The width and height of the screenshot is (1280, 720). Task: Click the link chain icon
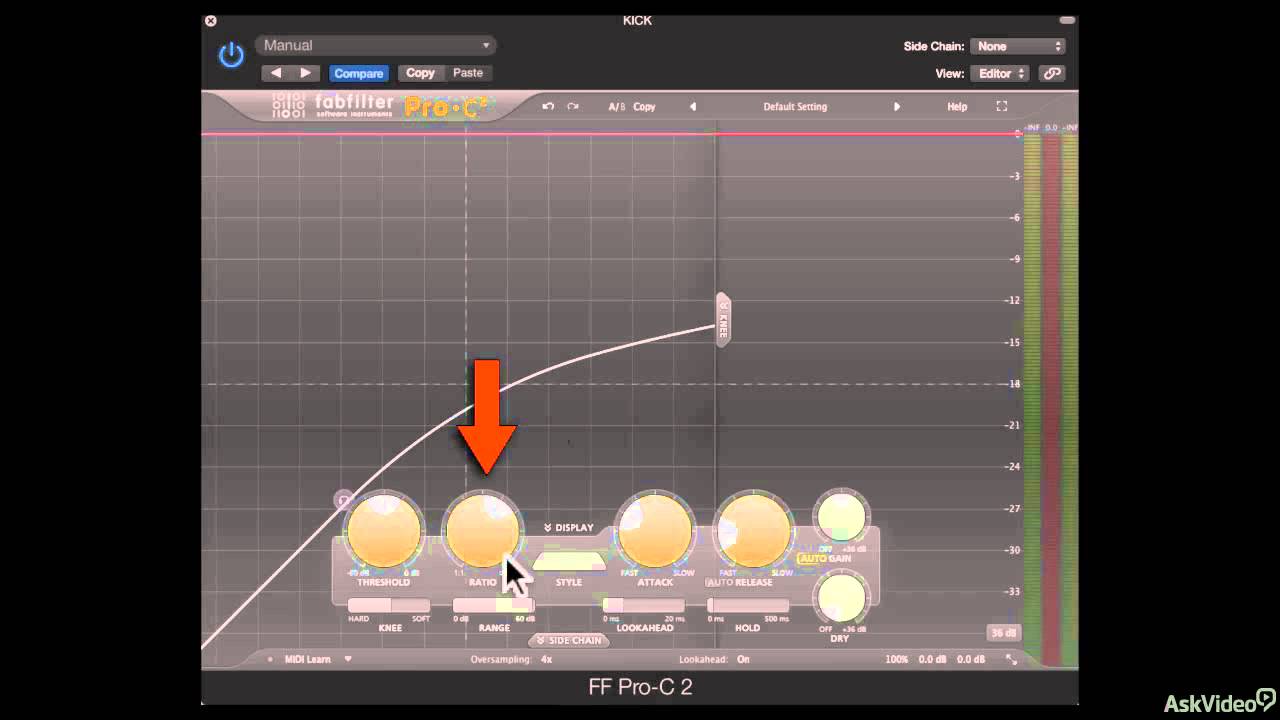[1051, 73]
